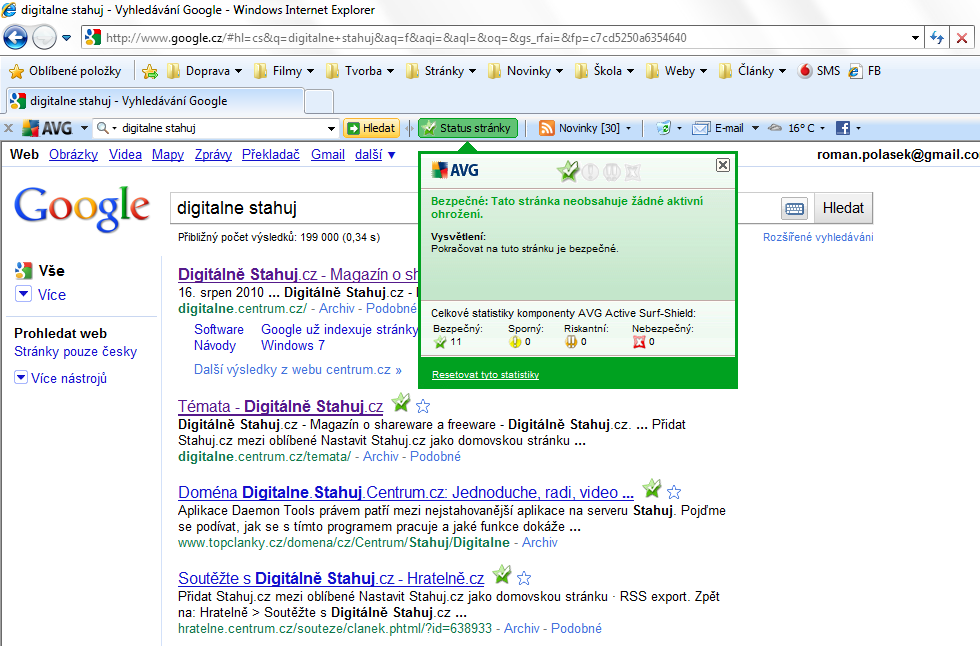Viewport: 980px width, 646px height.
Task: Add page to favorites bar star icon
Action: tap(150, 71)
